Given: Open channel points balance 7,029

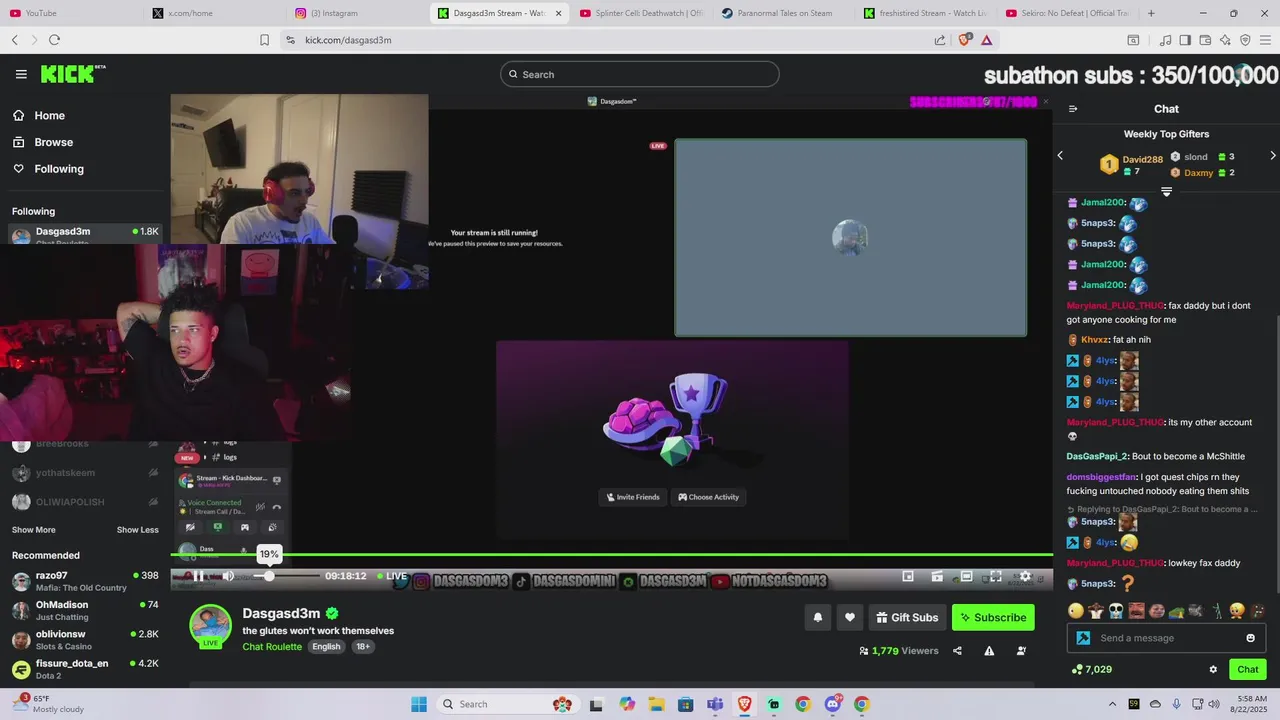Looking at the screenshot, I should point(1092,670).
